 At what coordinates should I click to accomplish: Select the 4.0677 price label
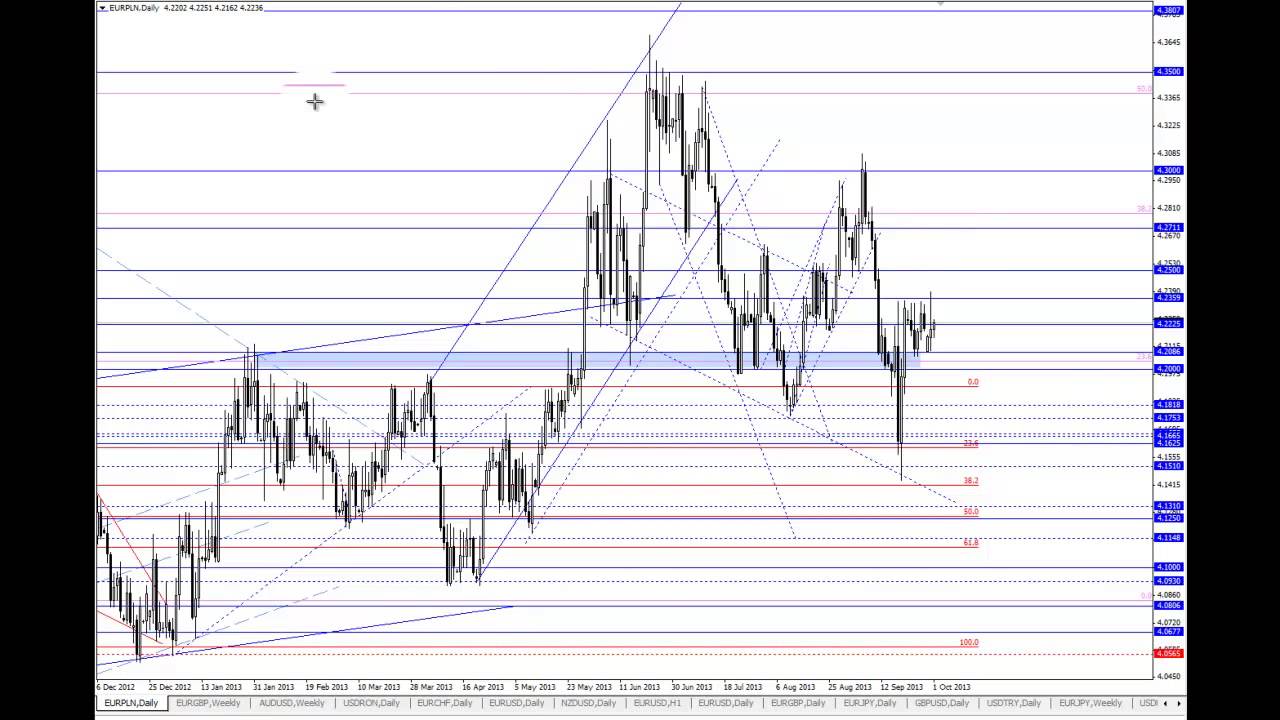click(1168, 632)
